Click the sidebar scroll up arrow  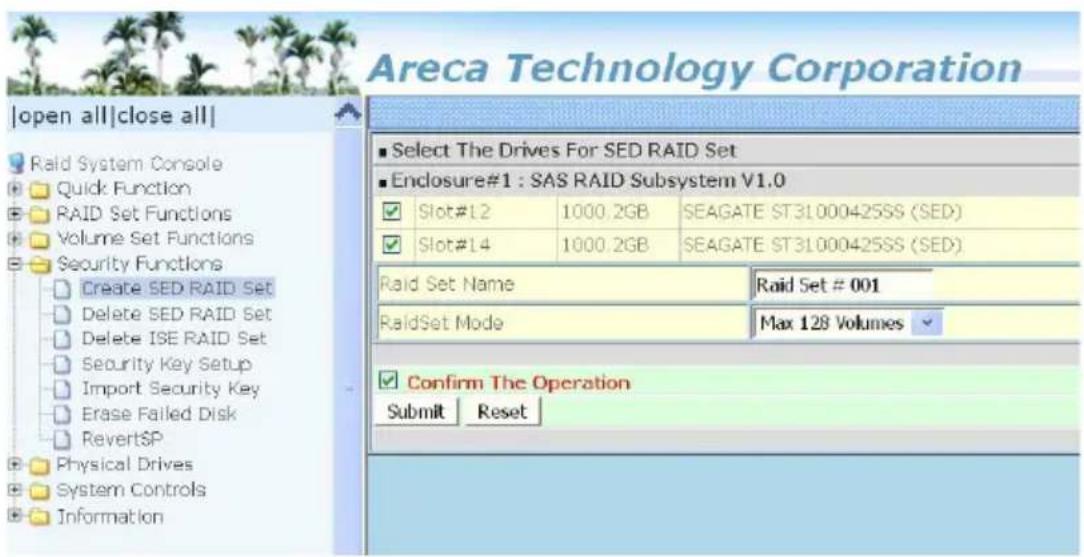tap(348, 112)
